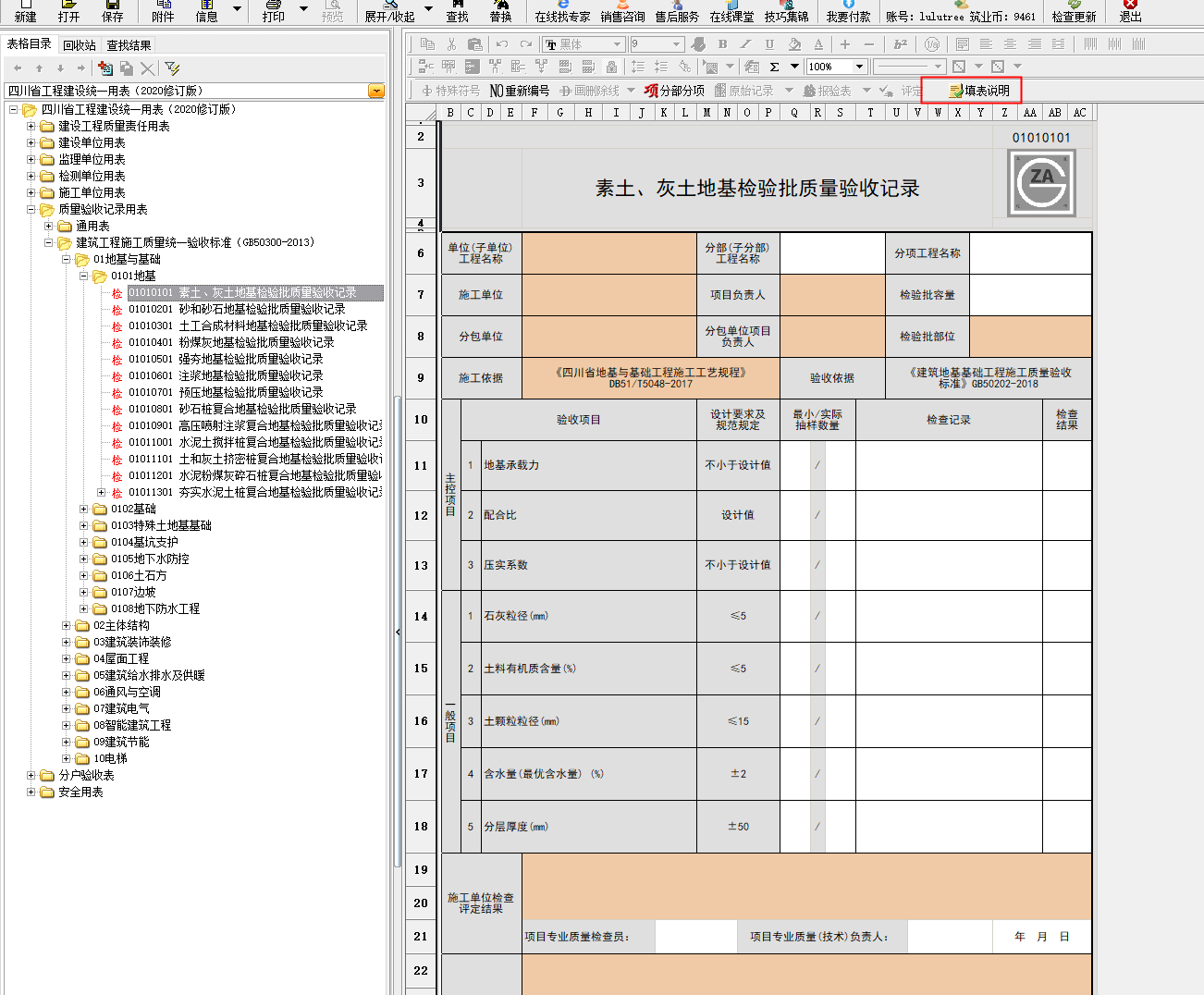
Task: Click the 施工单位 input cell
Action: pyautogui.click(x=609, y=295)
